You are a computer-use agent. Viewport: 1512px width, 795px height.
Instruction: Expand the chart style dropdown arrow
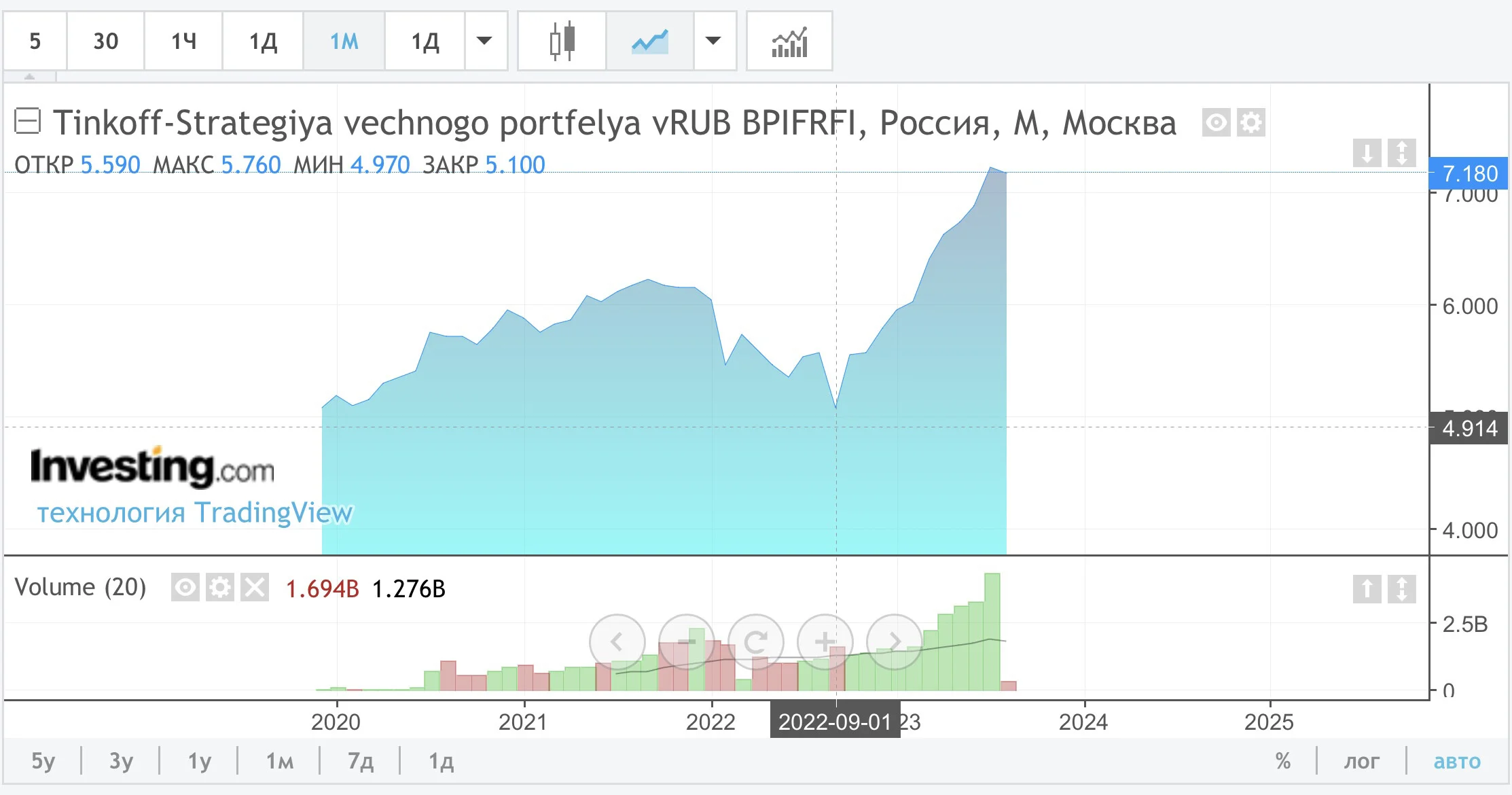tap(713, 41)
